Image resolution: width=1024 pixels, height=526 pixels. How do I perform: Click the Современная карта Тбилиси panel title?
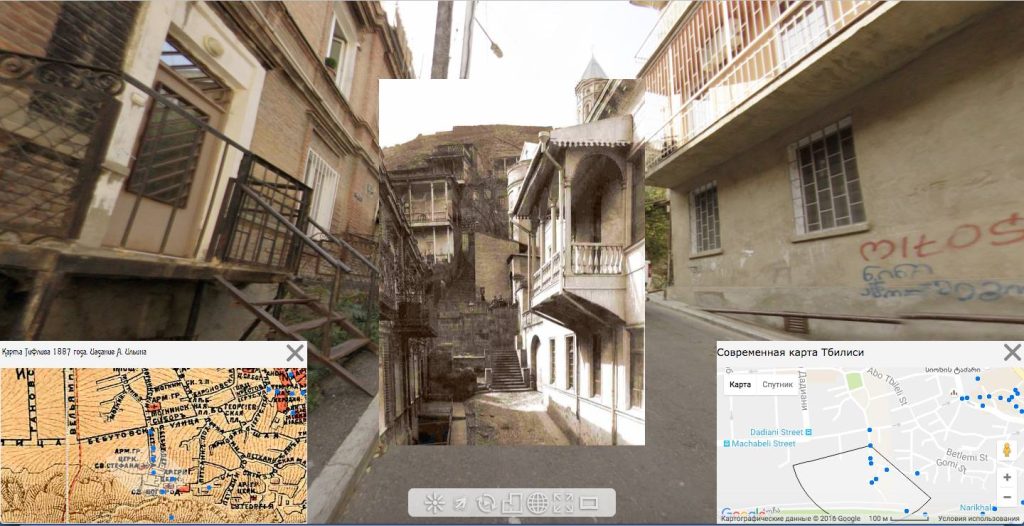(x=790, y=352)
